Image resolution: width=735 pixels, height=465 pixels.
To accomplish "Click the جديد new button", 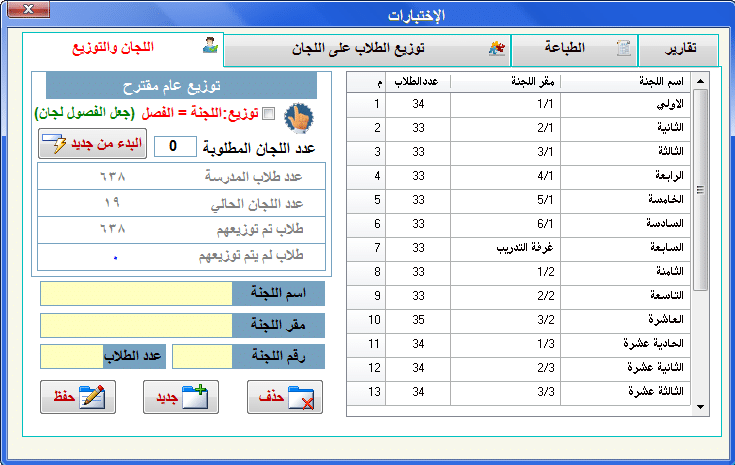I will point(181,397).
